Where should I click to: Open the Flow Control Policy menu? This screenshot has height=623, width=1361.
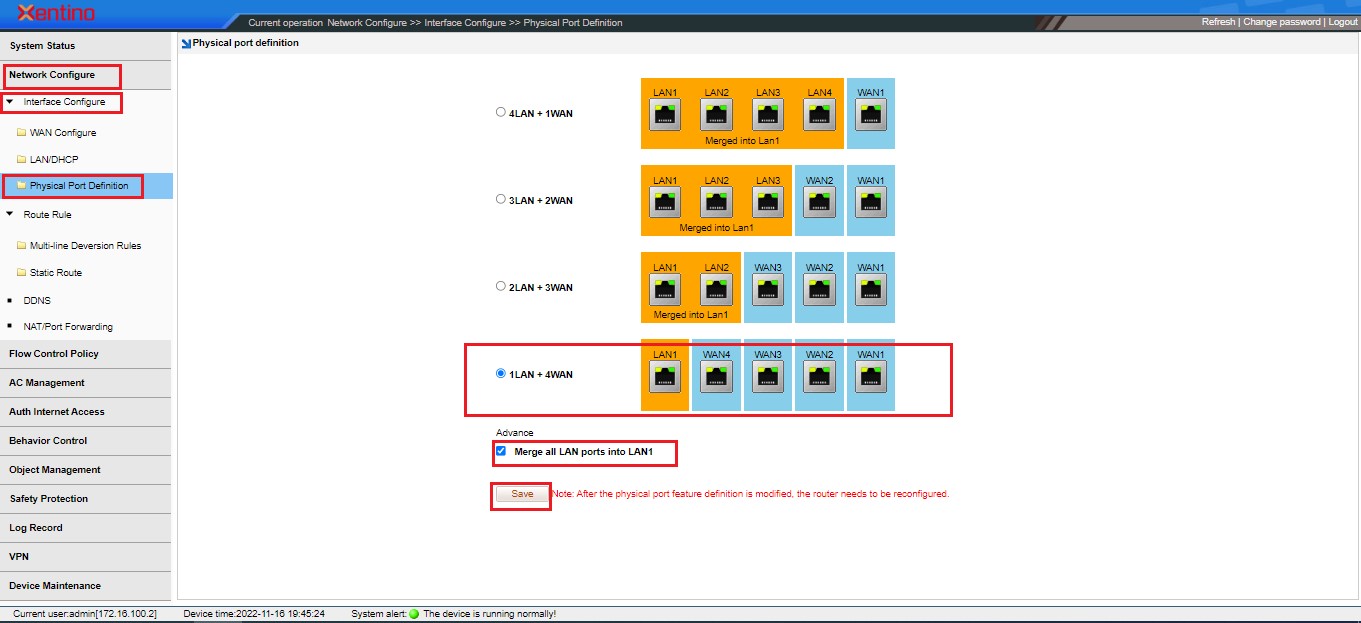tap(54, 354)
